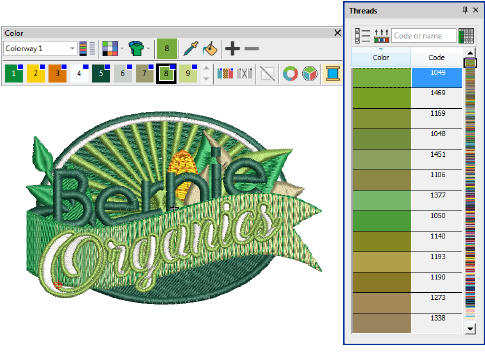Click the 1050 thread color swatch

point(382,221)
